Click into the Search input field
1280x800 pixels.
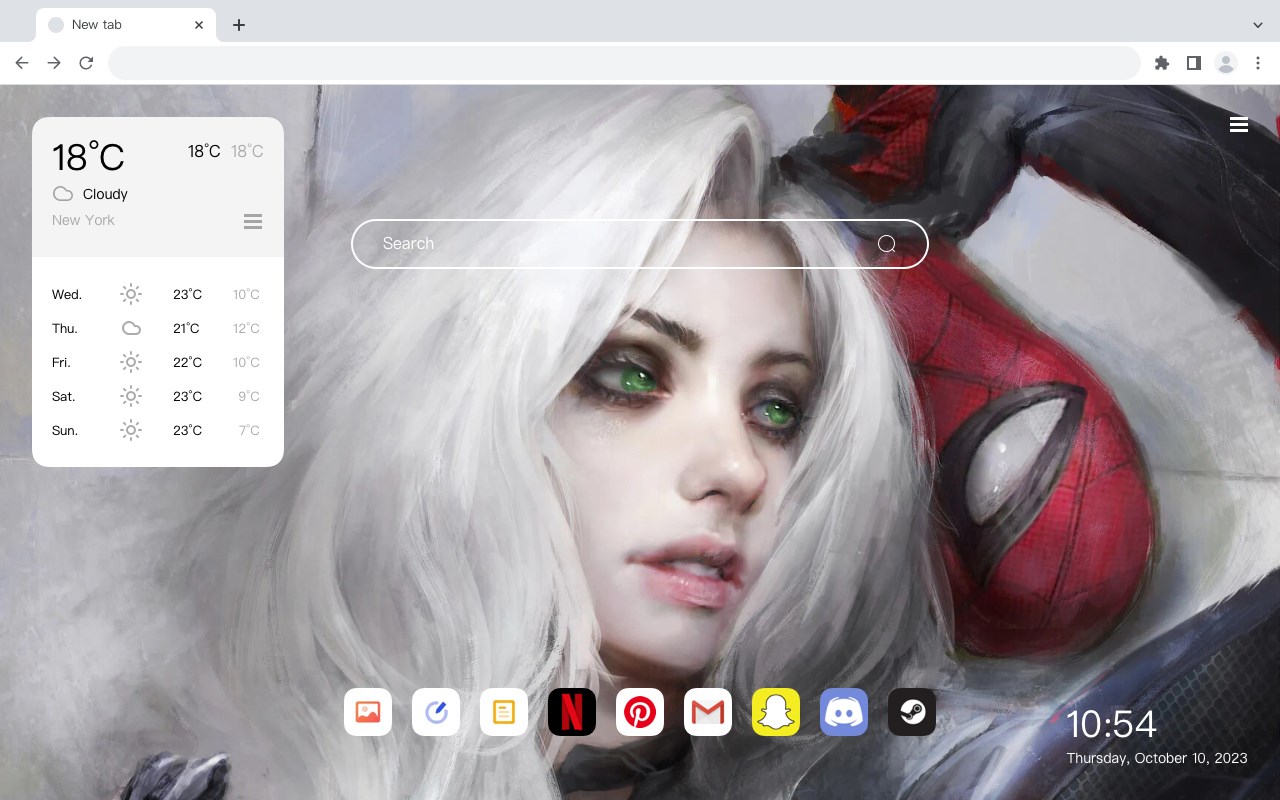pos(640,244)
